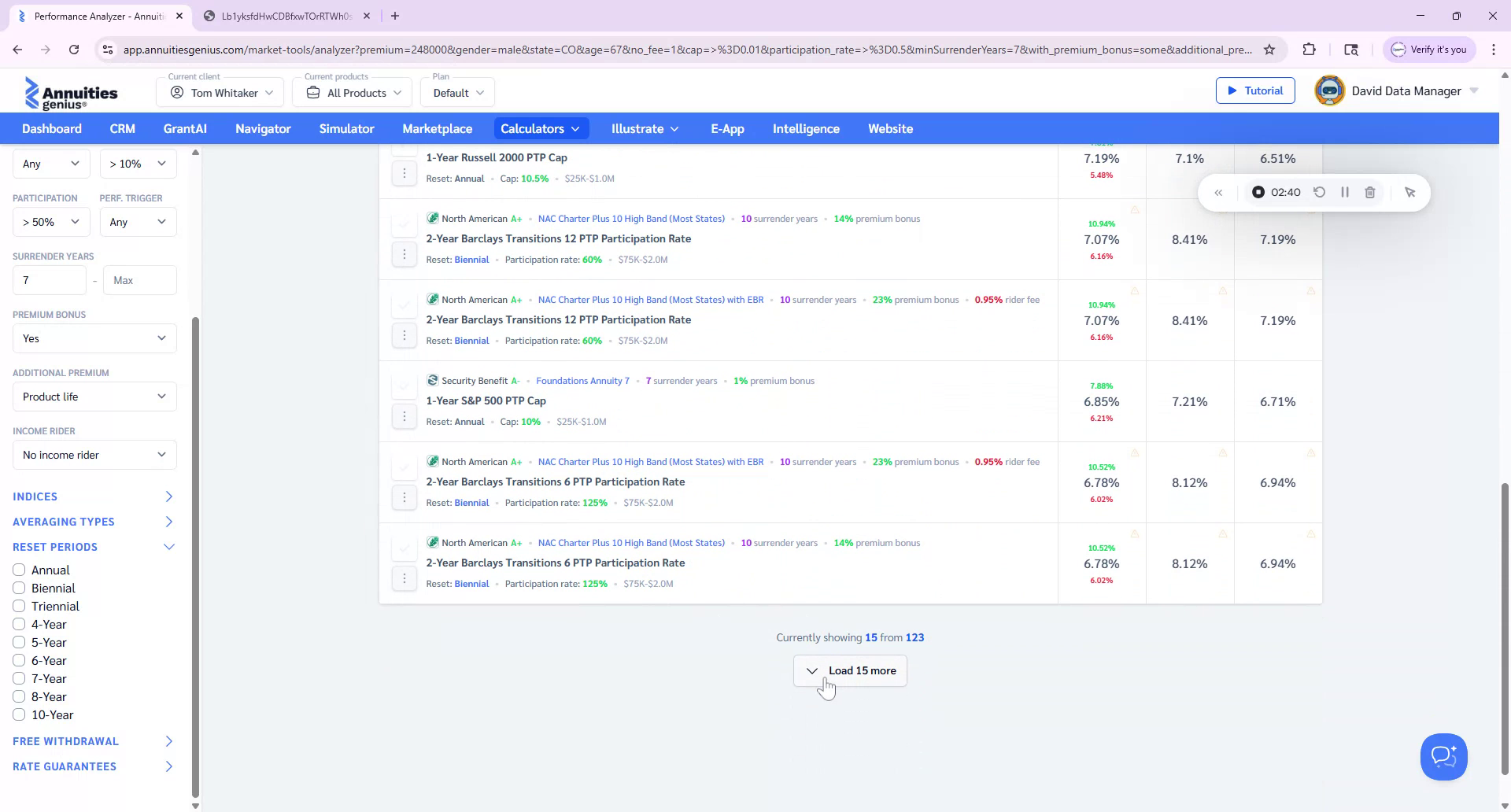The width and height of the screenshot is (1511, 812).
Task: Open the chat assistant bubble
Action: click(x=1443, y=756)
